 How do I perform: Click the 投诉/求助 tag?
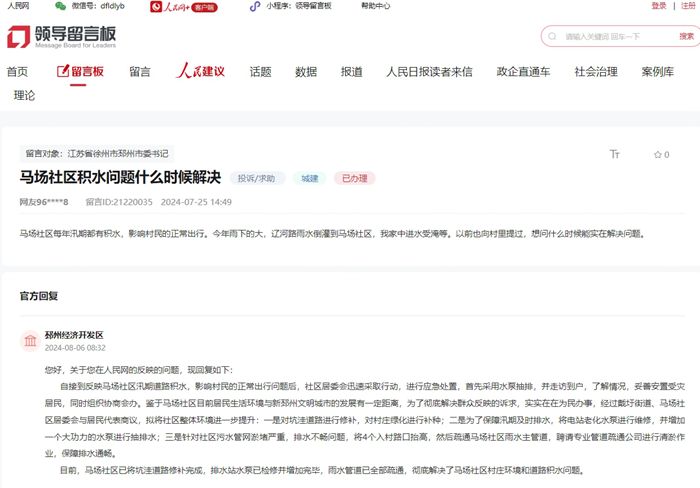(x=256, y=178)
